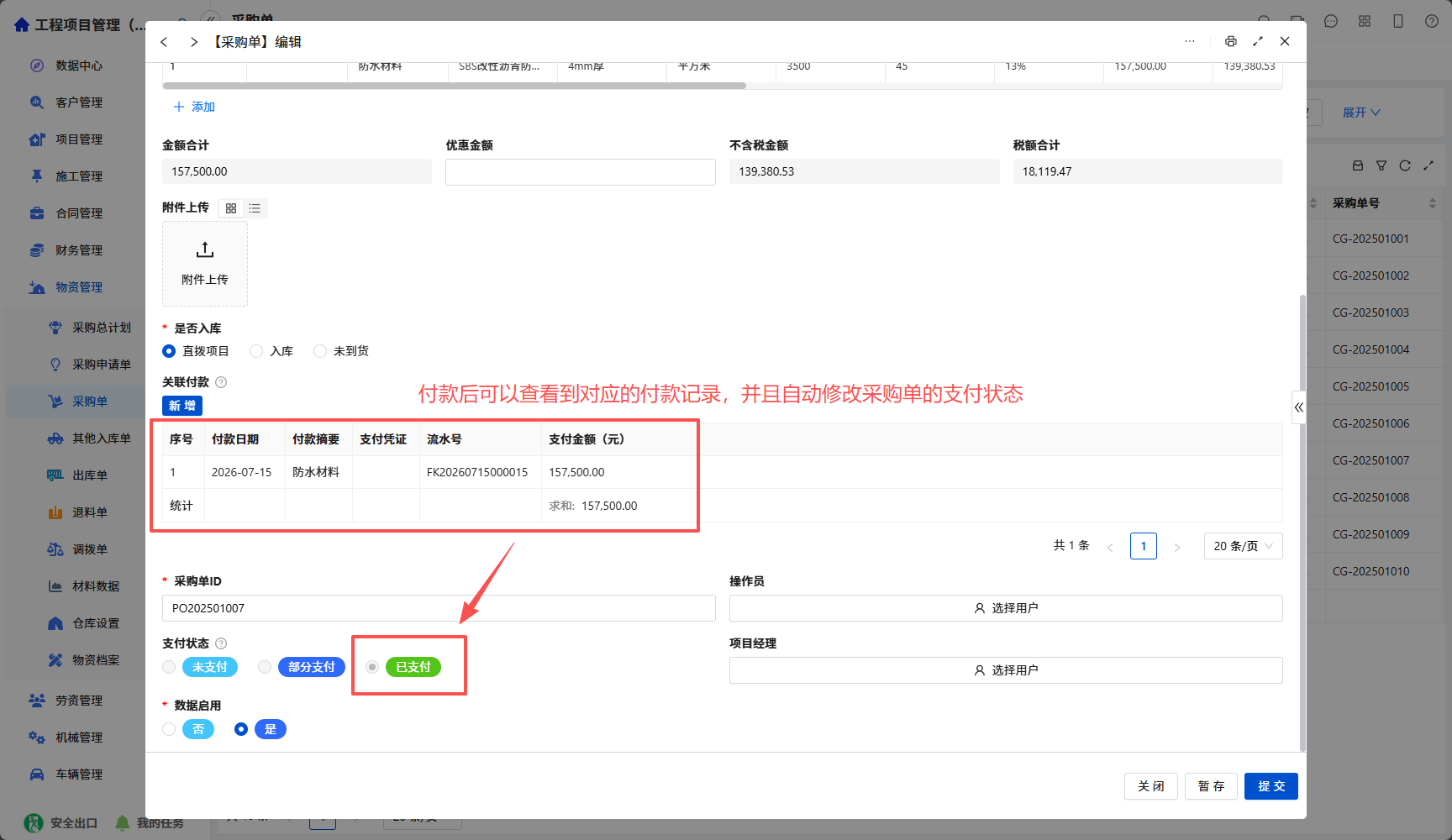
Task: Open 车辆管理 in the sidebar
Action: click(x=78, y=774)
